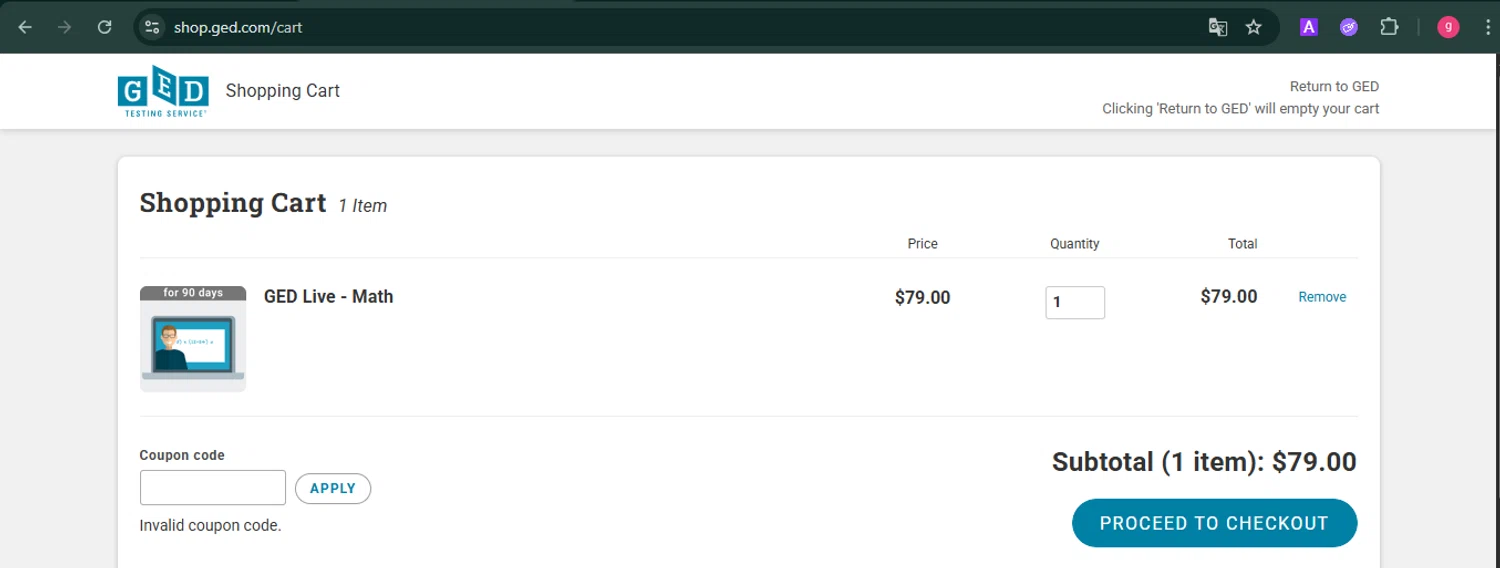Open the Chrome three-dot menu
The width and height of the screenshot is (1500, 568).
(x=1487, y=27)
